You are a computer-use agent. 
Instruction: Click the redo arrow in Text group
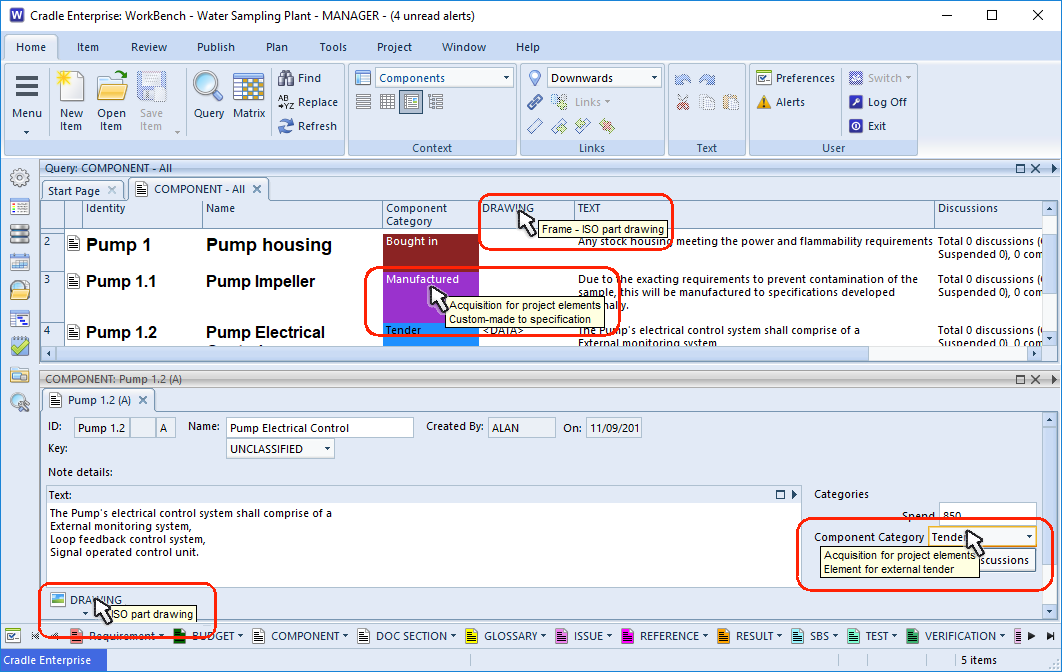point(707,79)
